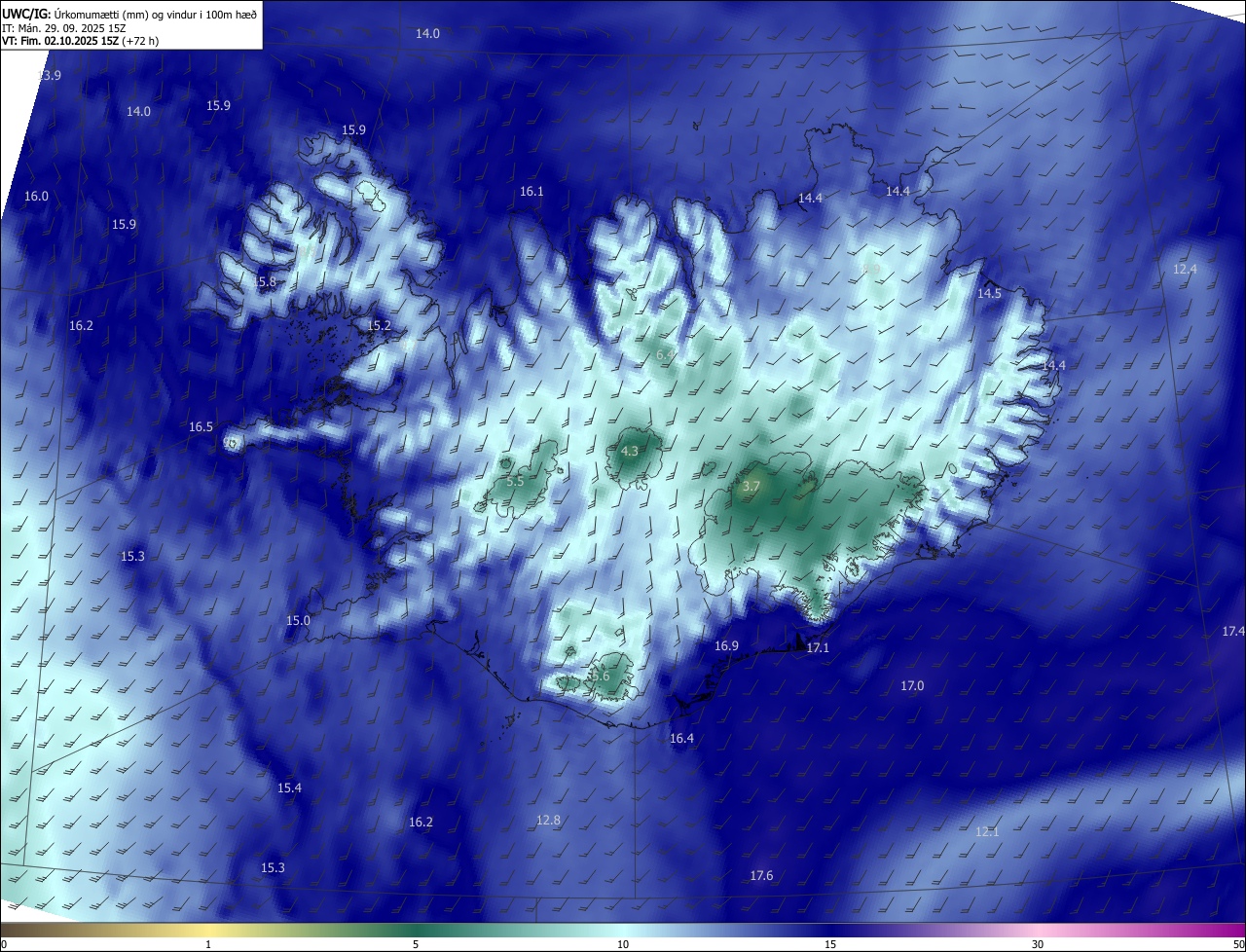Click the 17.1 value near the coast

[x=818, y=647]
